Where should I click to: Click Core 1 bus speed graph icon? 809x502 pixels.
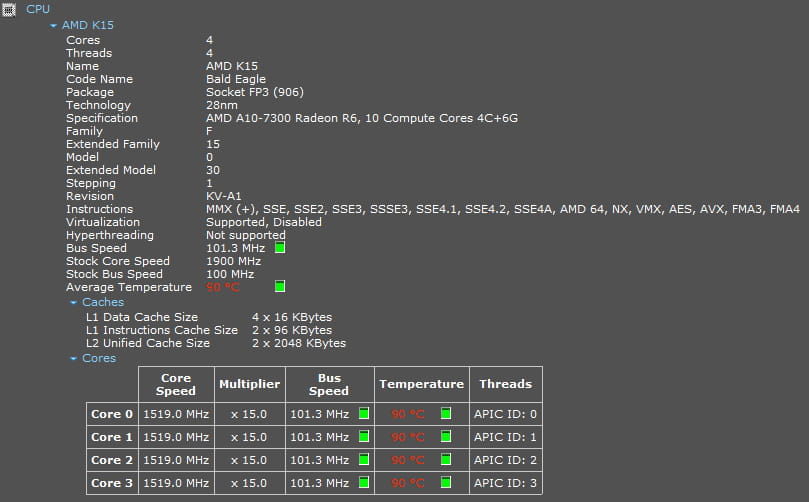[364, 436]
